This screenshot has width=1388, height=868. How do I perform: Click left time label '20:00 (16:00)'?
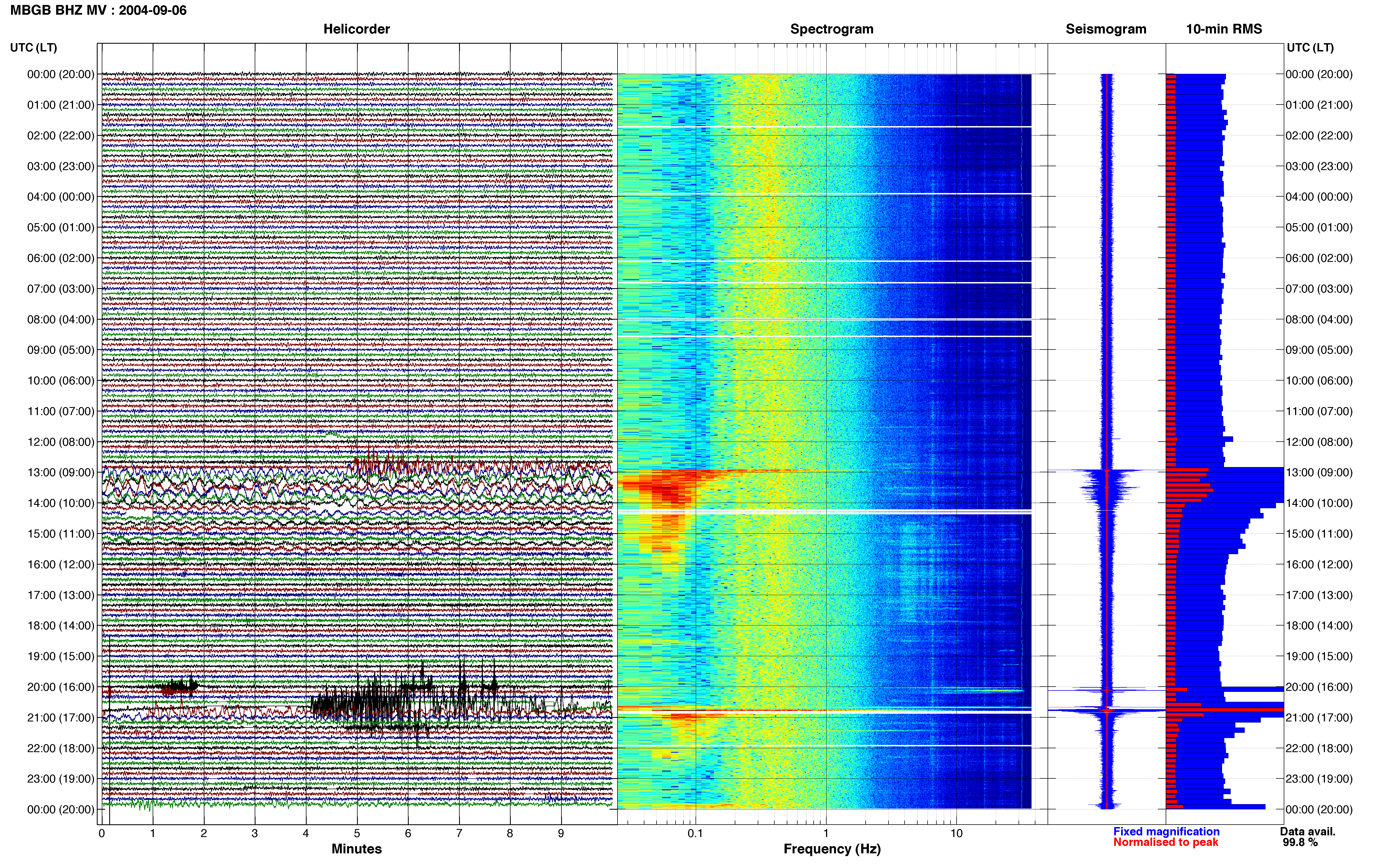(x=61, y=687)
